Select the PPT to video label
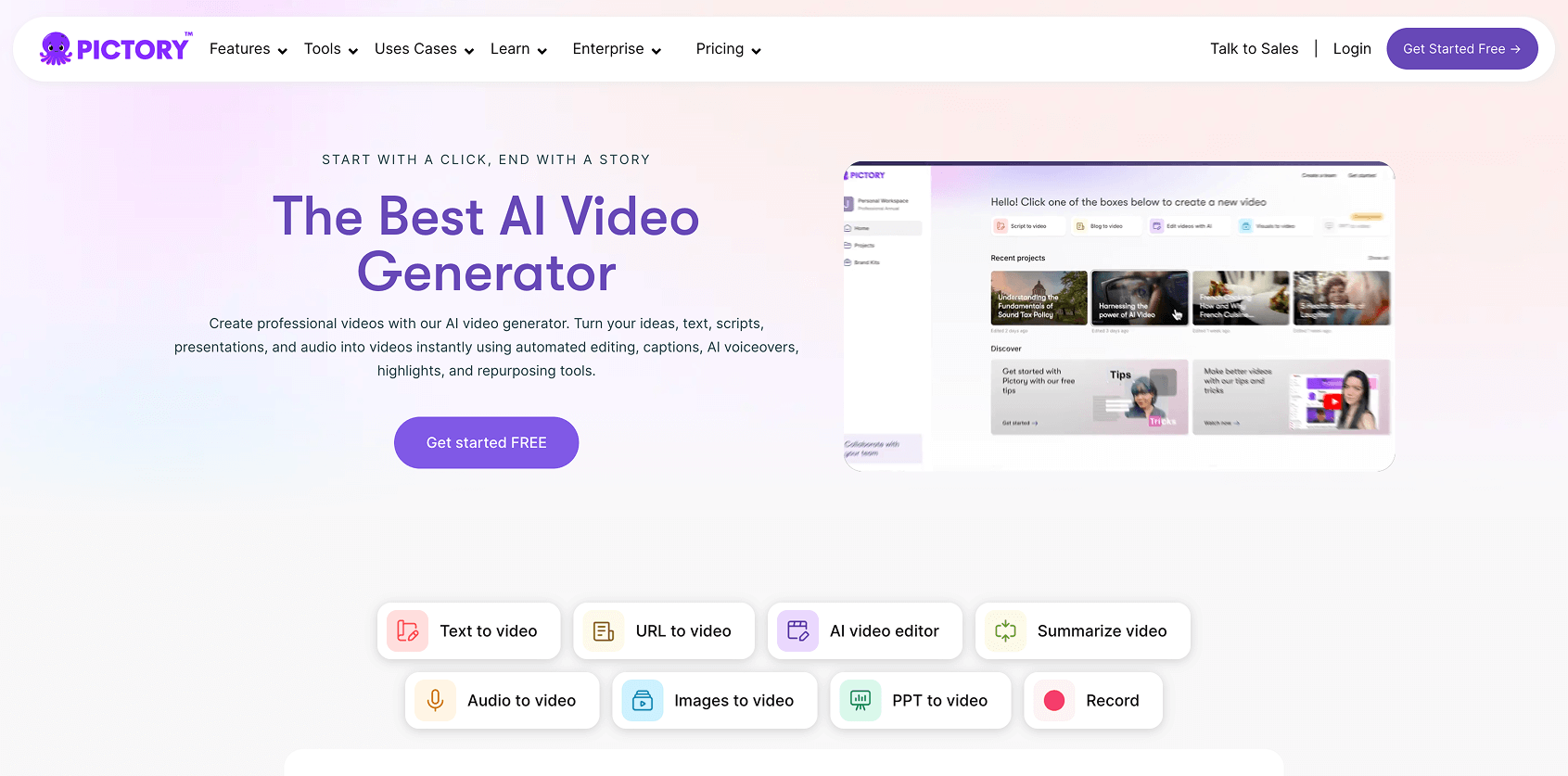The image size is (1568, 776). pyautogui.click(x=940, y=701)
